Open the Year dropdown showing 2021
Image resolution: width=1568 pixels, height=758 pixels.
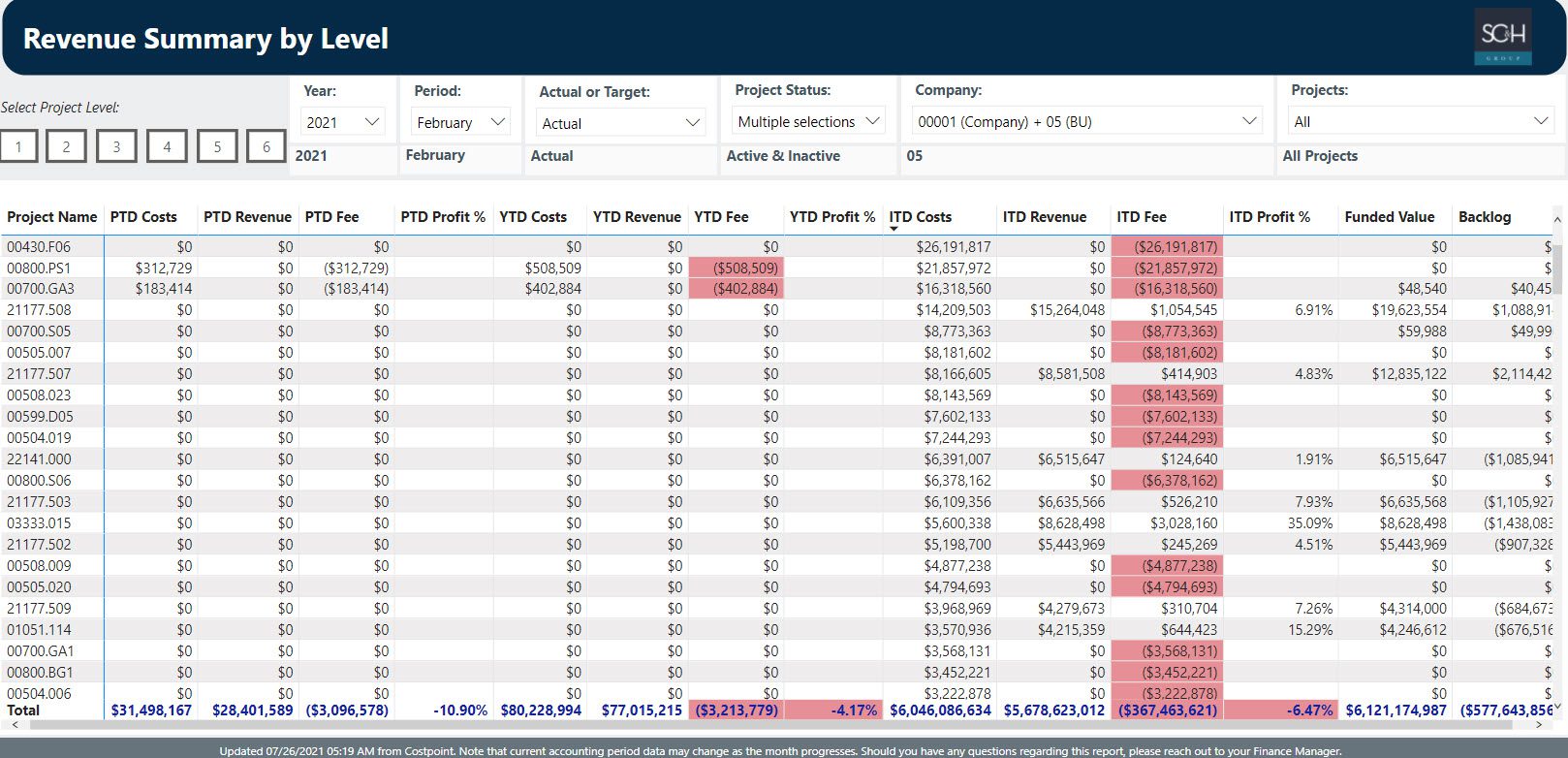click(343, 122)
